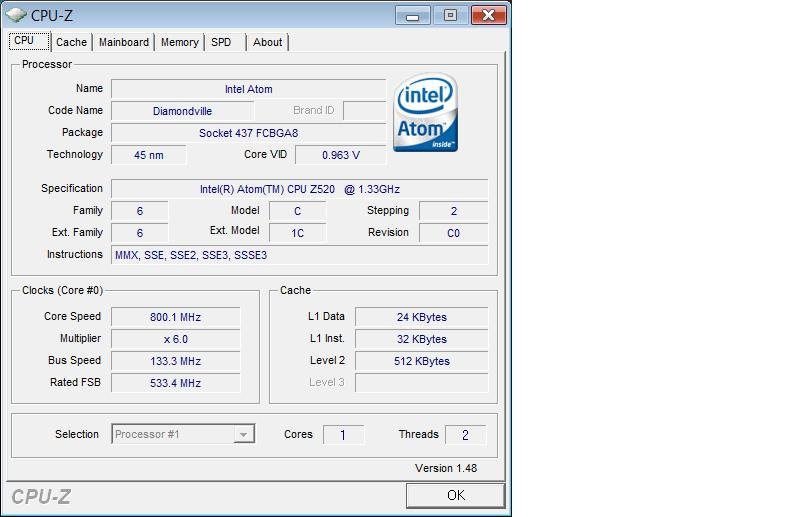This screenshot has width=800, height=517.
Task: Click the empty Brand ID field
Action: coord(364,111)
